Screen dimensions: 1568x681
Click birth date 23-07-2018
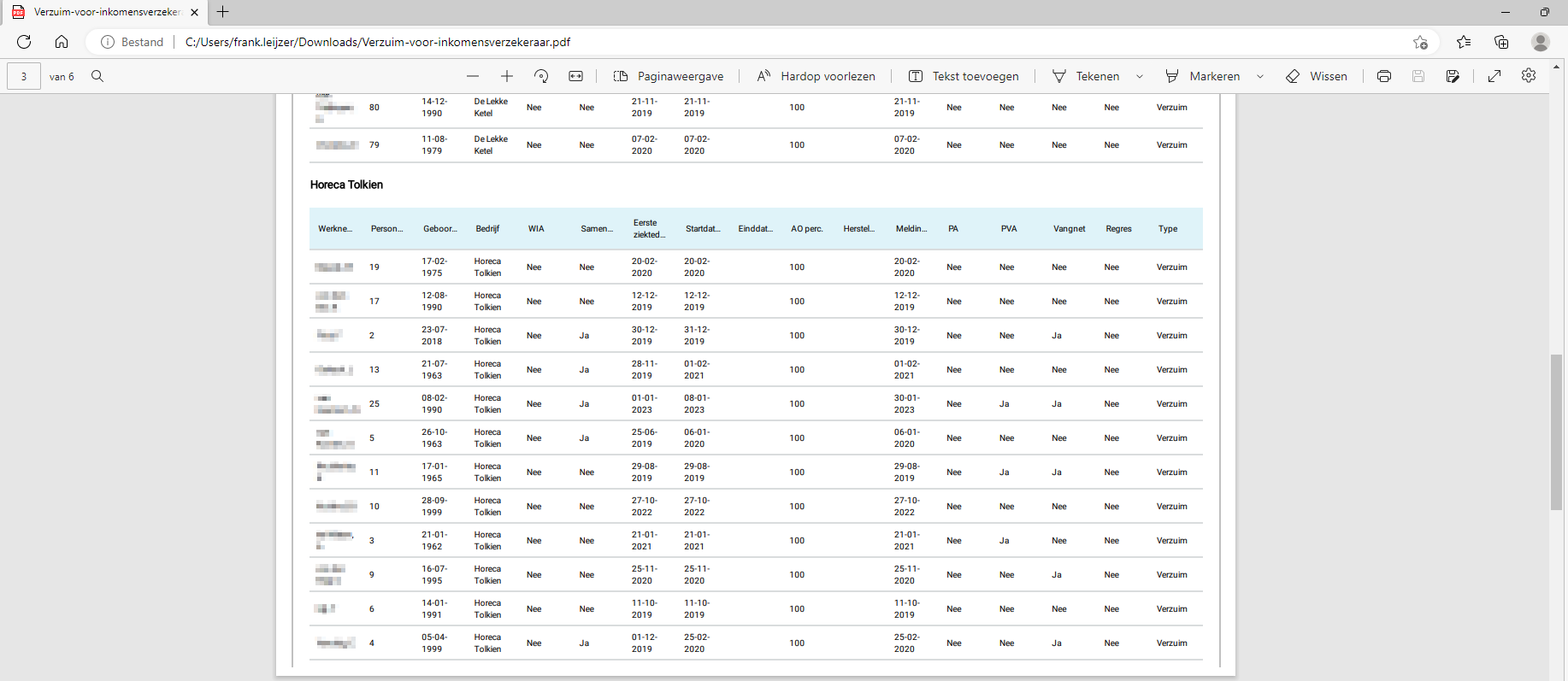click(433, 336)
